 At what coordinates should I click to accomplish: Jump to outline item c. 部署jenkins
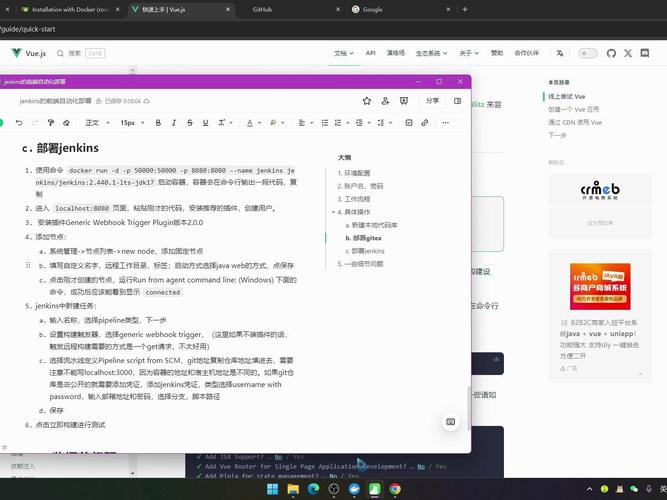pos(365,251)
